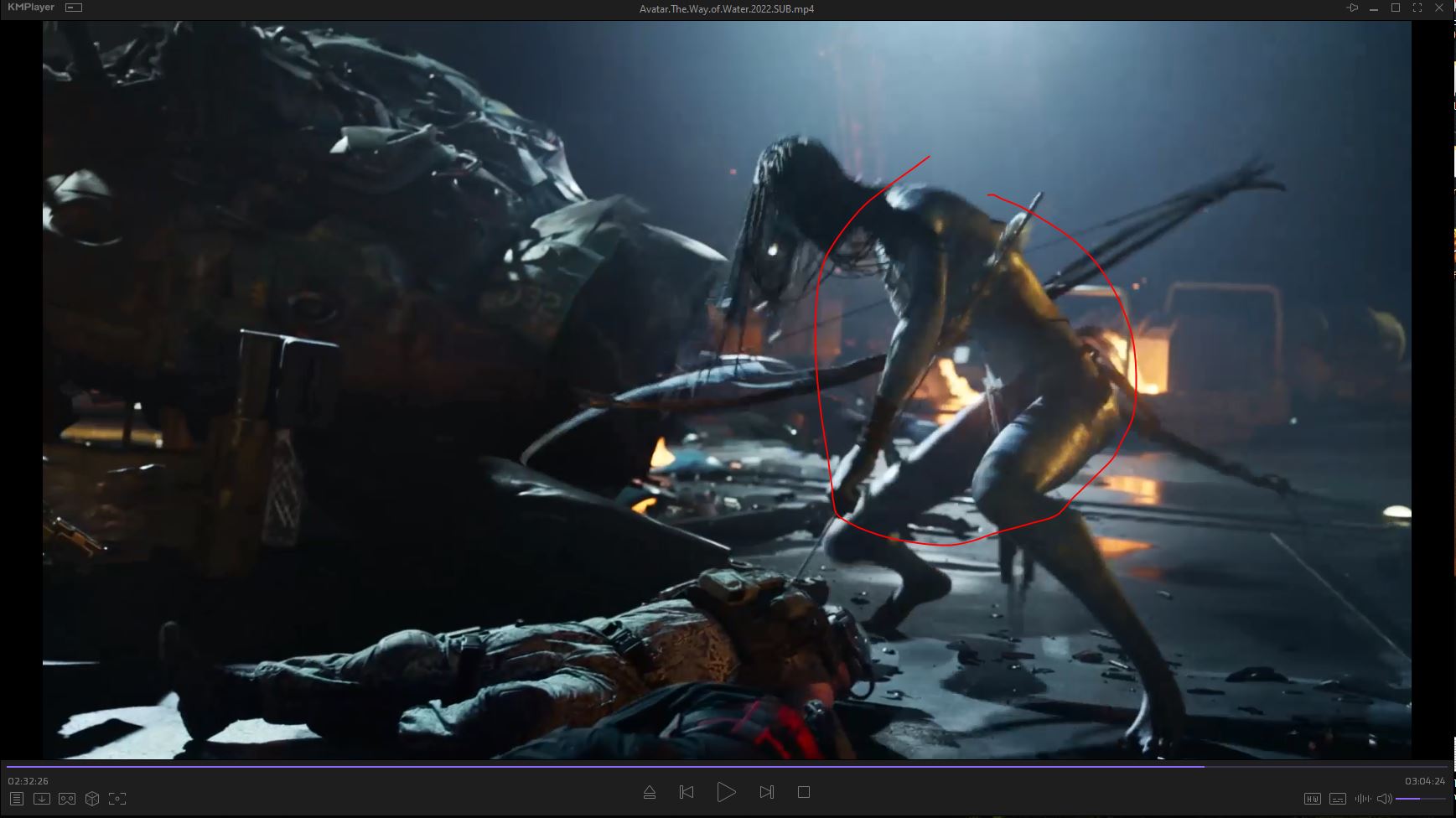Open subtitle settings icon

1338,799
